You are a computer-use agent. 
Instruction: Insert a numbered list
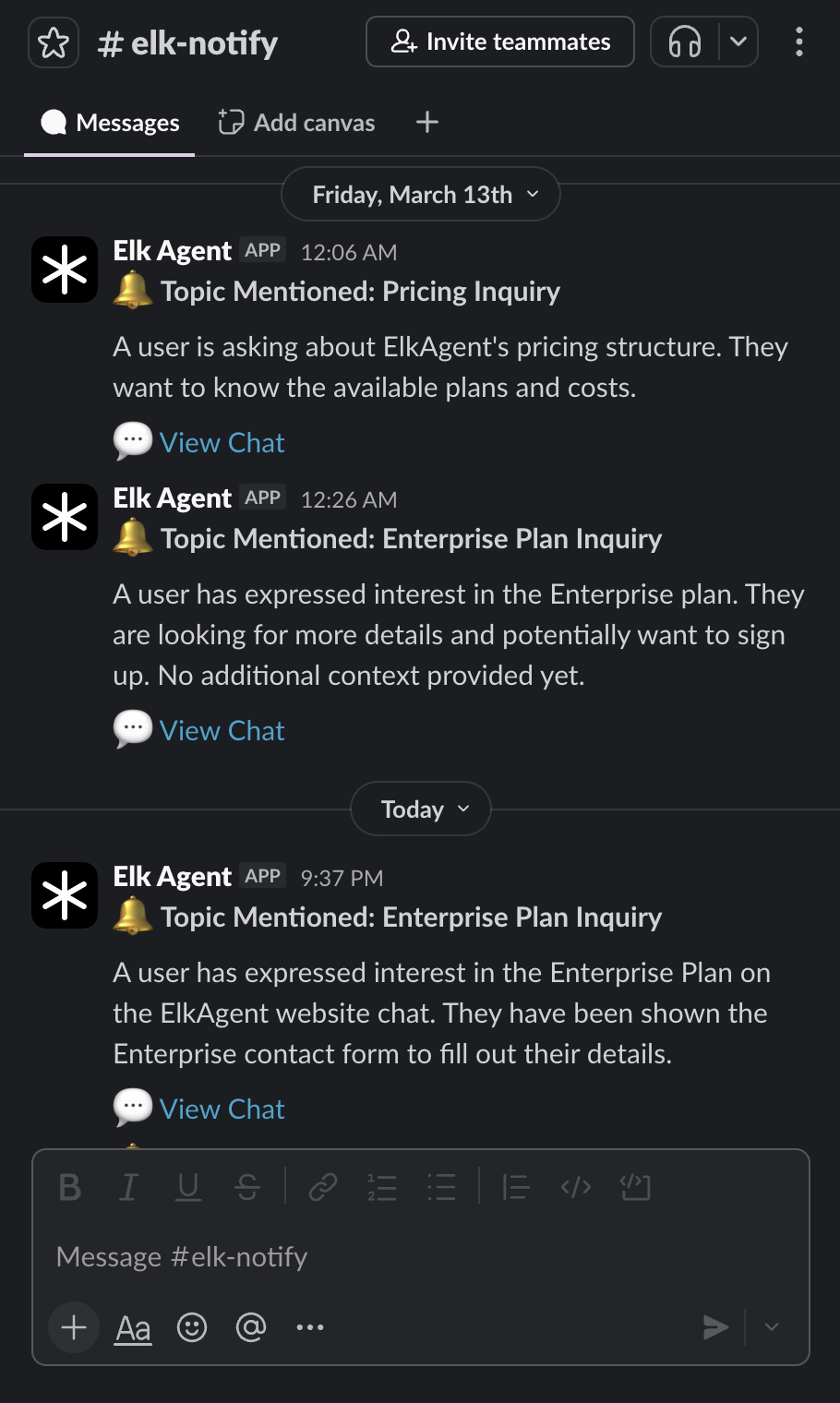point(381,1187)
